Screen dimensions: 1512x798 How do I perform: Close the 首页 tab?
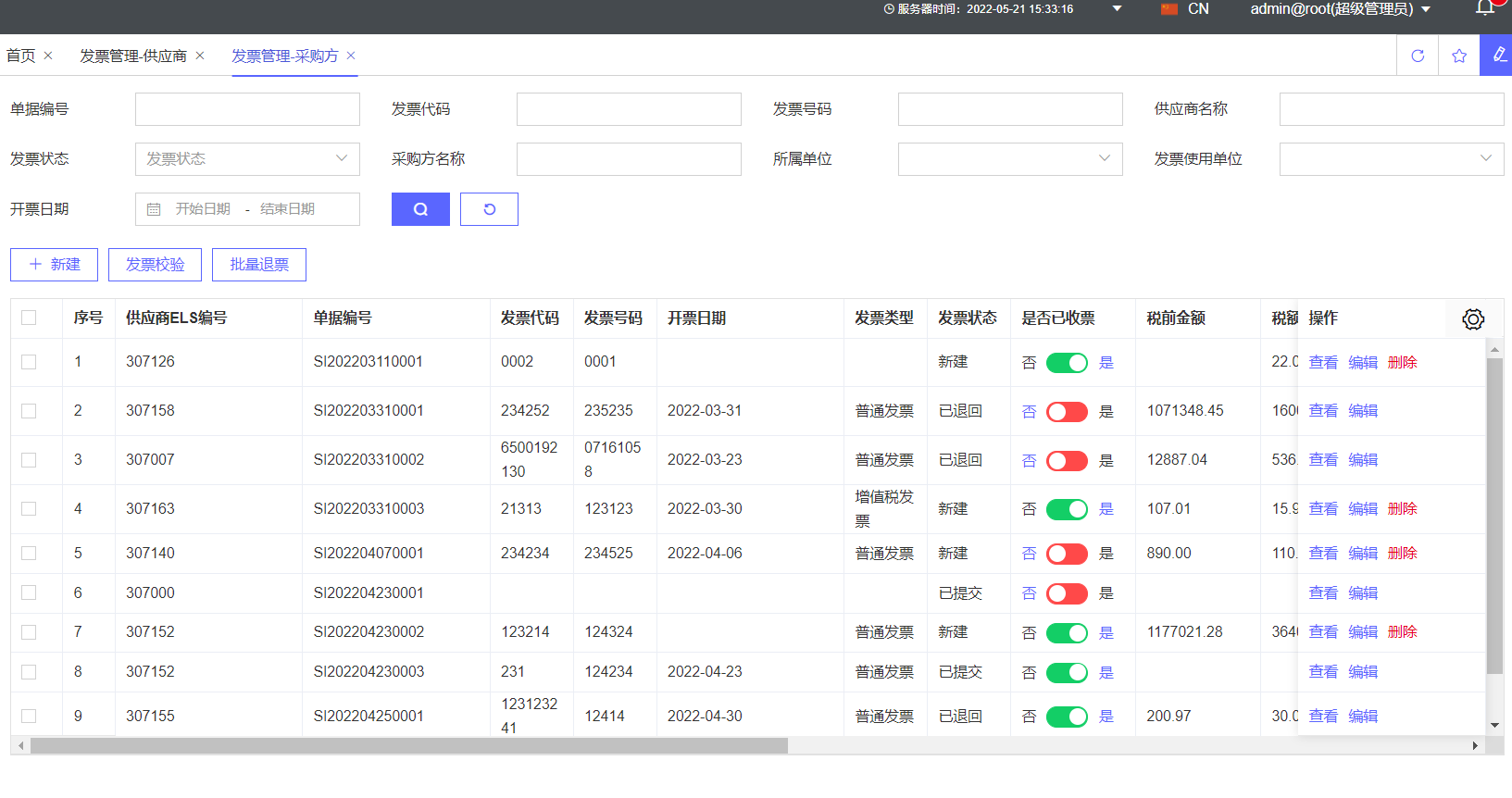[x=48, y=56]
